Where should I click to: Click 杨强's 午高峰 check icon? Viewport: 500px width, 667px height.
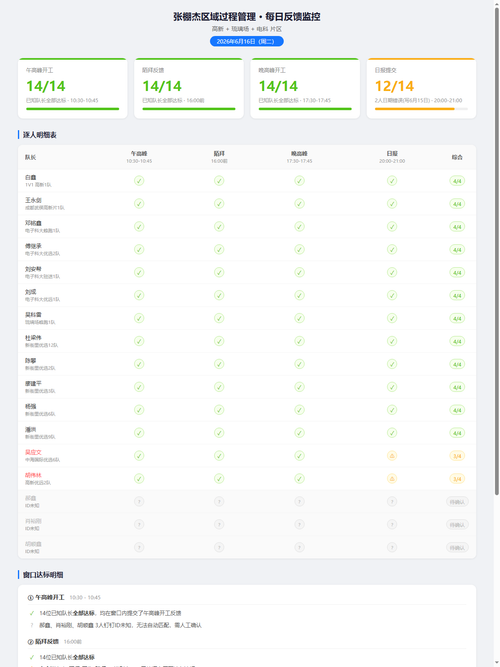(x=139, y=410)
